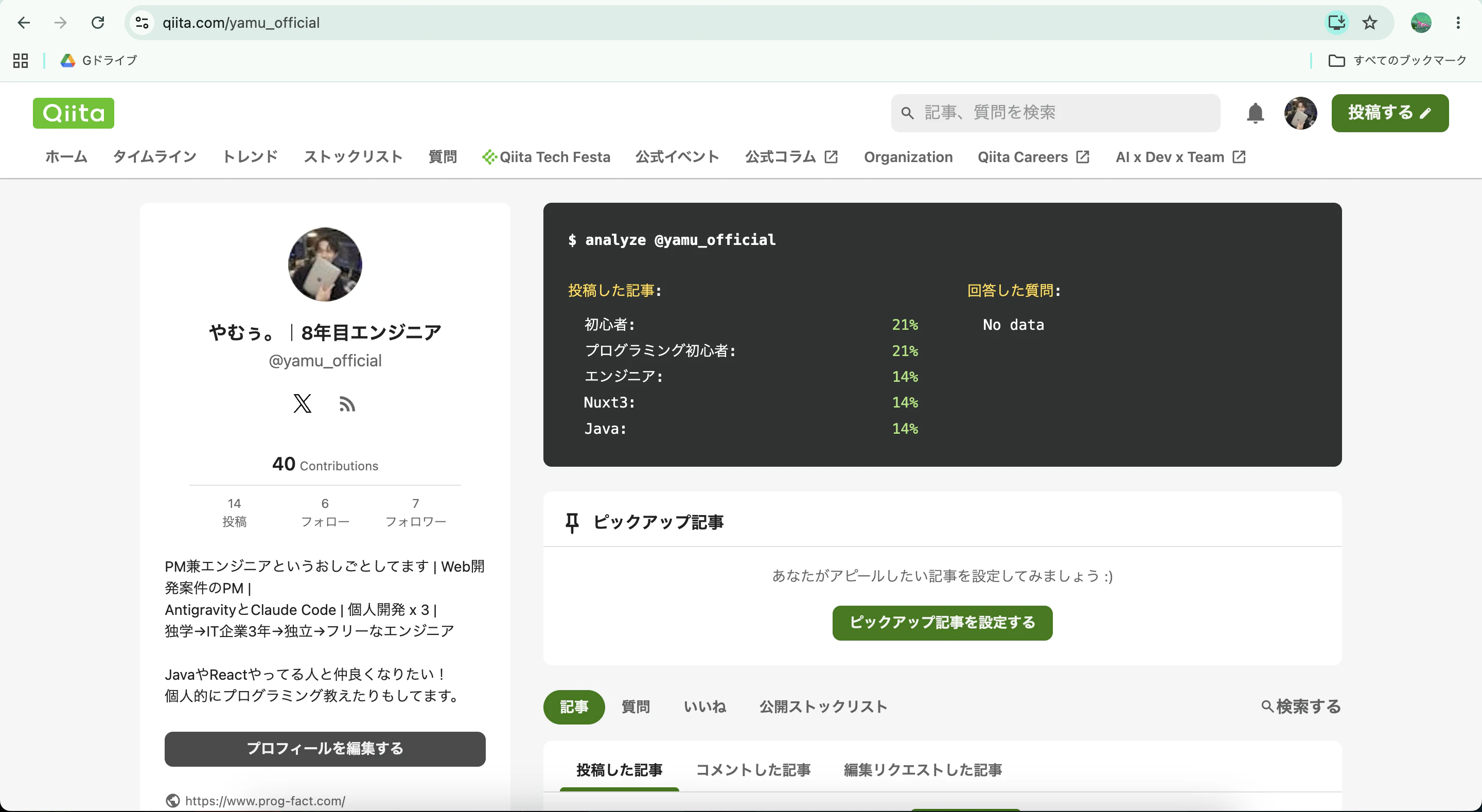Select 編集リクエストした記事 sub-tab

(923, 770)
